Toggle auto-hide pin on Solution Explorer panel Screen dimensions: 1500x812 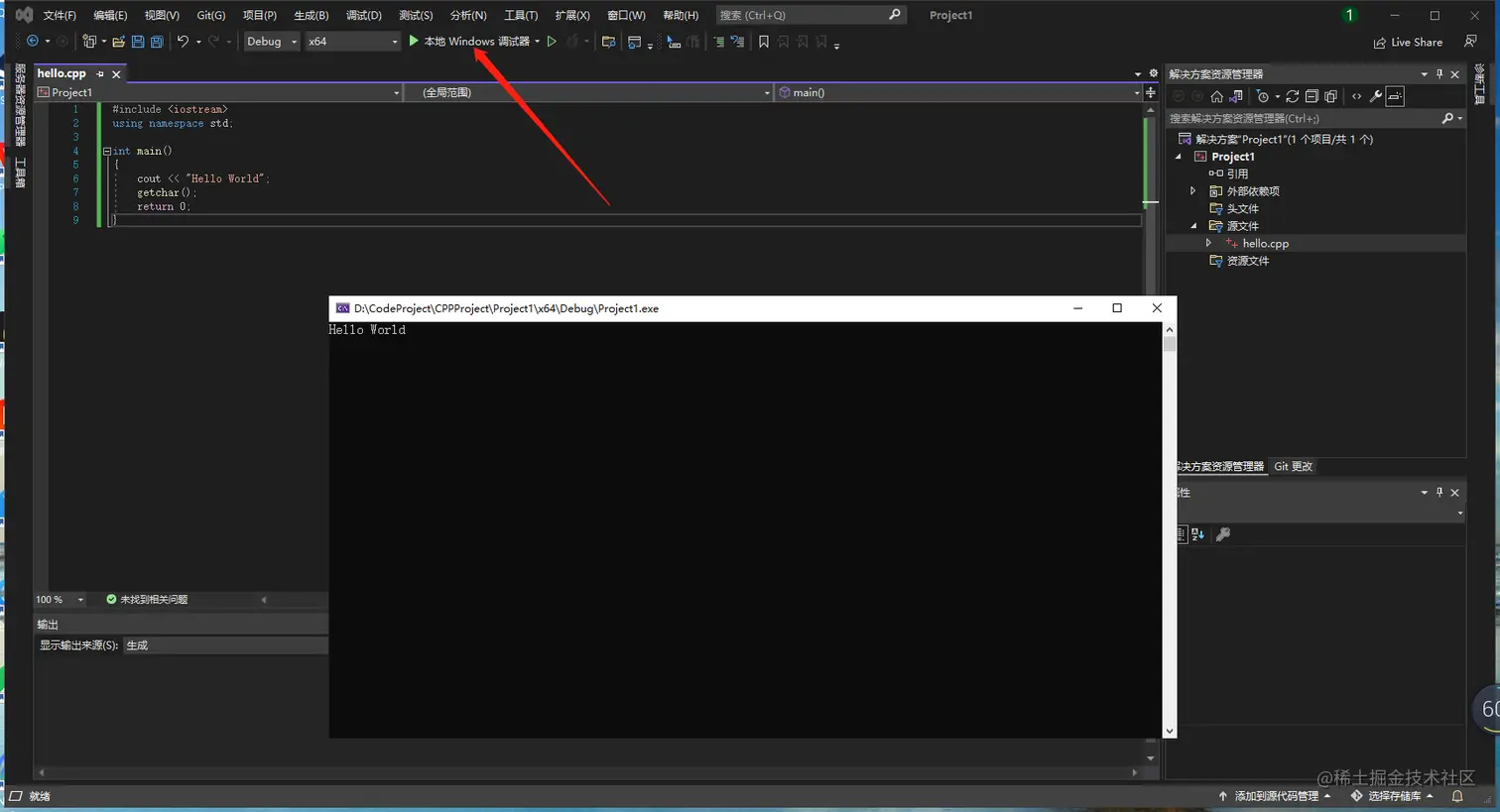(1439, 74)
